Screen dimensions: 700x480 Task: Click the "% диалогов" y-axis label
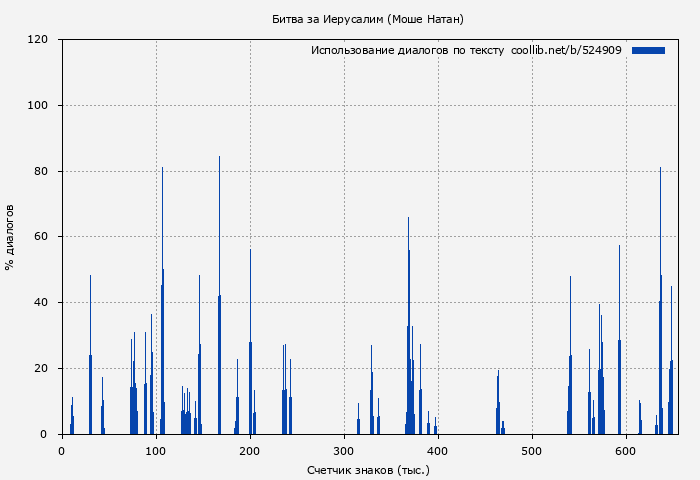[x=10, y=237]
